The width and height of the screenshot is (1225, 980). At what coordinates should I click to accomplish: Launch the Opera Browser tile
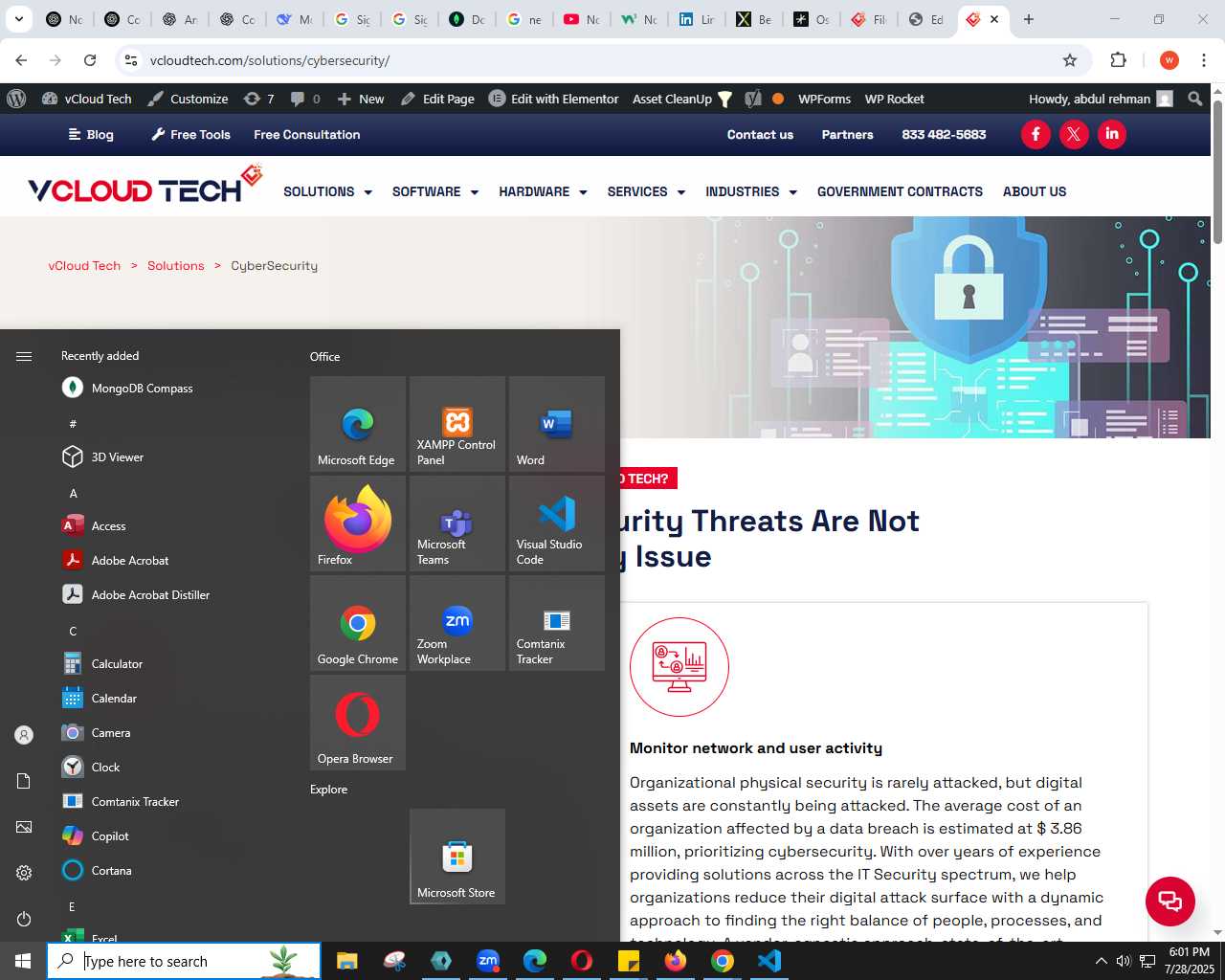click(x=358, y=723)
